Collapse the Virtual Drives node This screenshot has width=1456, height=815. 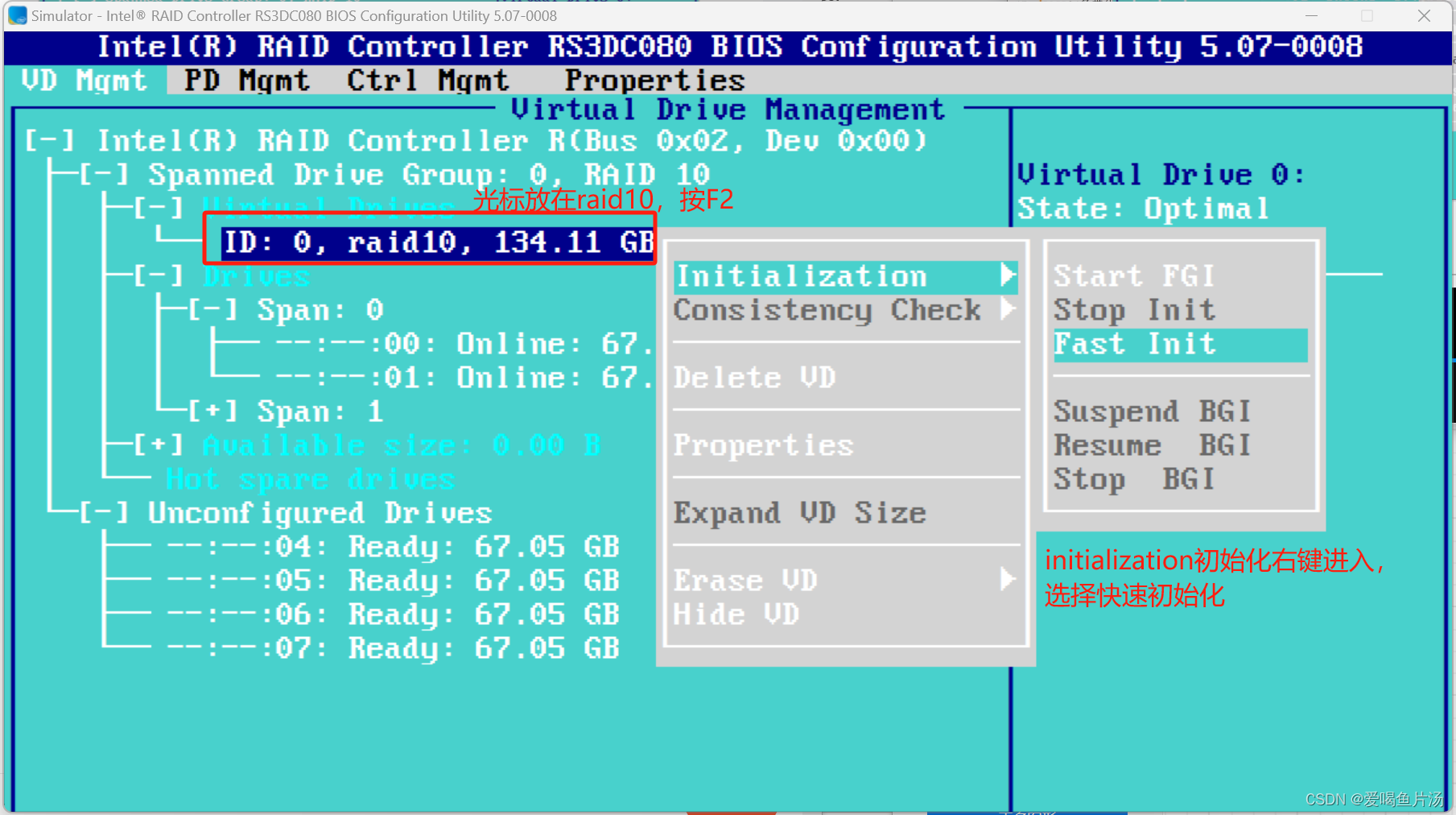coord(159,208)
